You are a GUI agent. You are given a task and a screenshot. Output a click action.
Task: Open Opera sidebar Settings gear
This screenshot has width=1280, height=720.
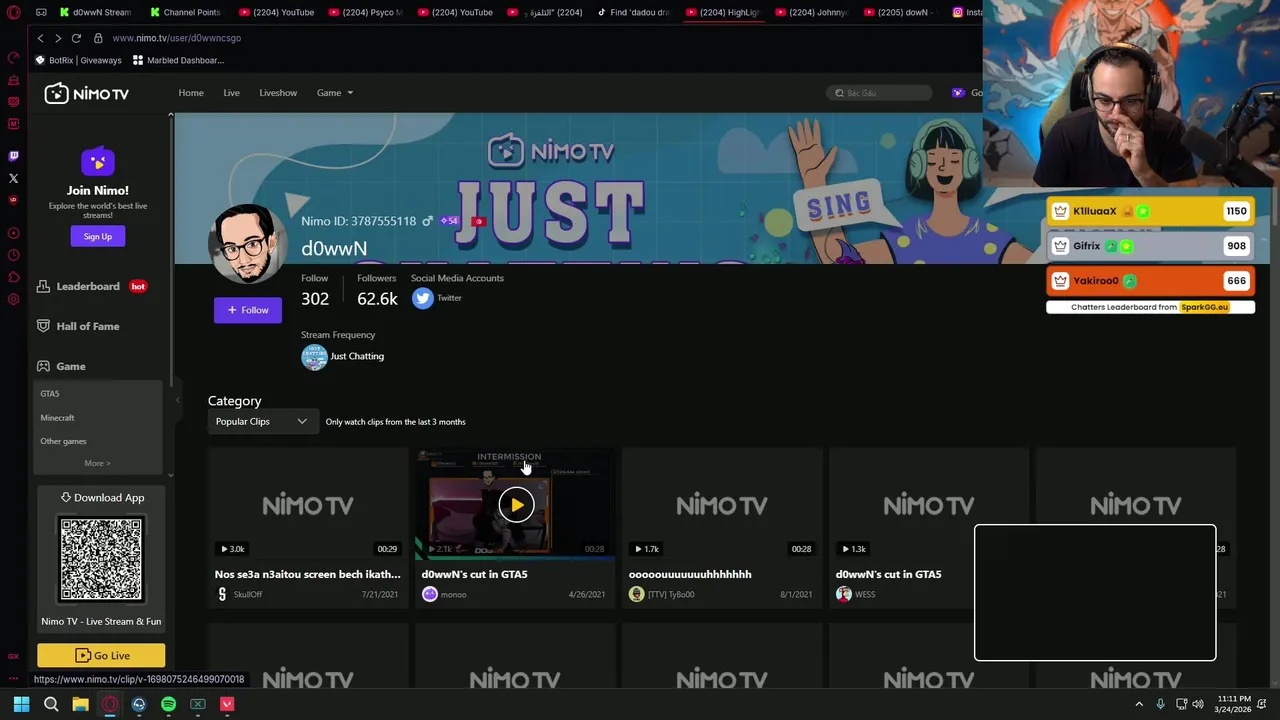13,299
